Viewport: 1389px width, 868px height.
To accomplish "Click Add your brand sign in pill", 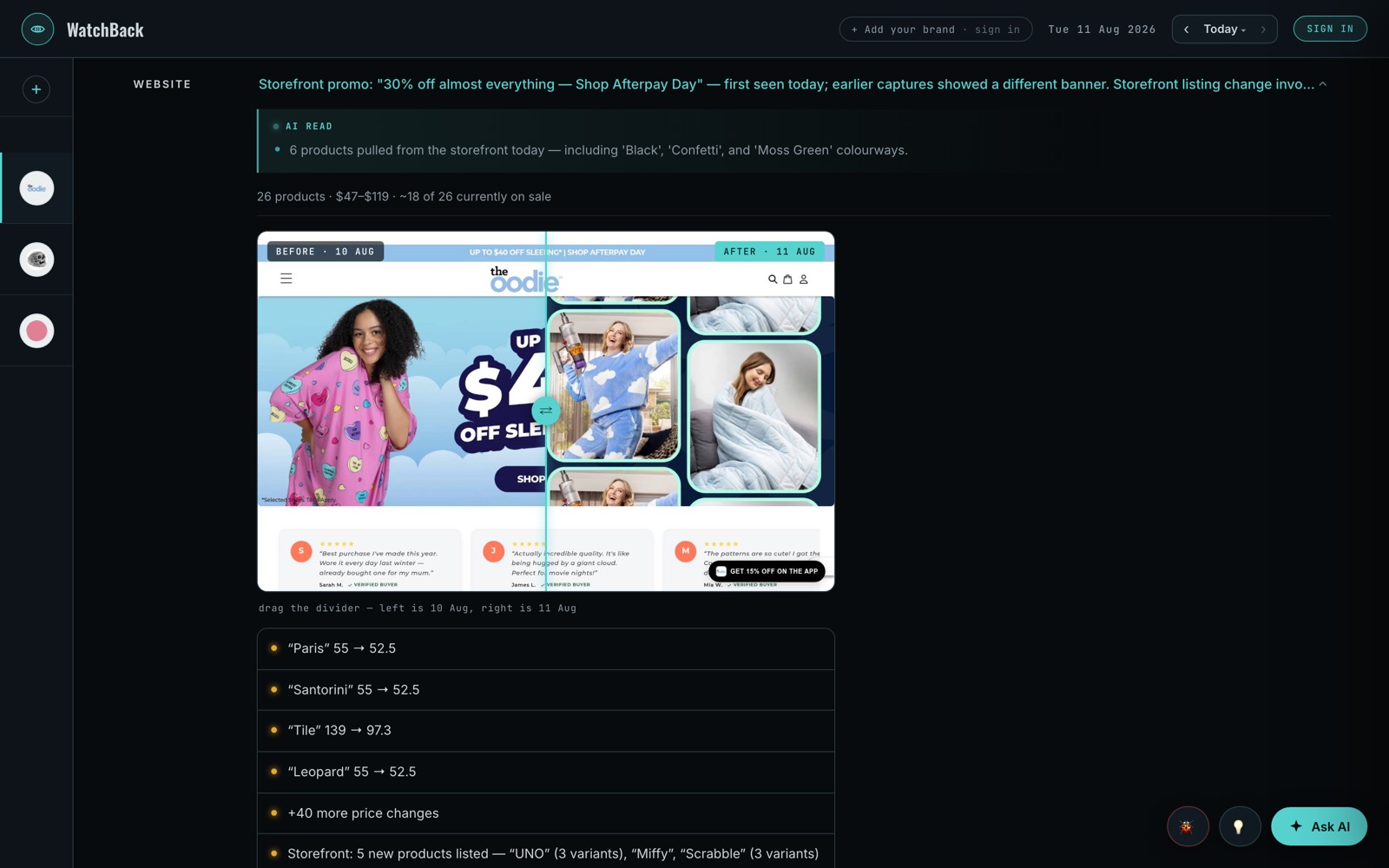I will coord(935,30).
